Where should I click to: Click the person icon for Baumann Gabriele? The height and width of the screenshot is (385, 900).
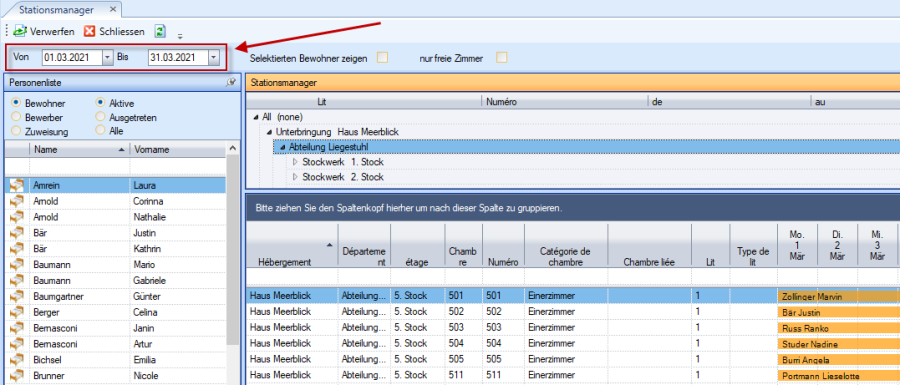(17, 281)
